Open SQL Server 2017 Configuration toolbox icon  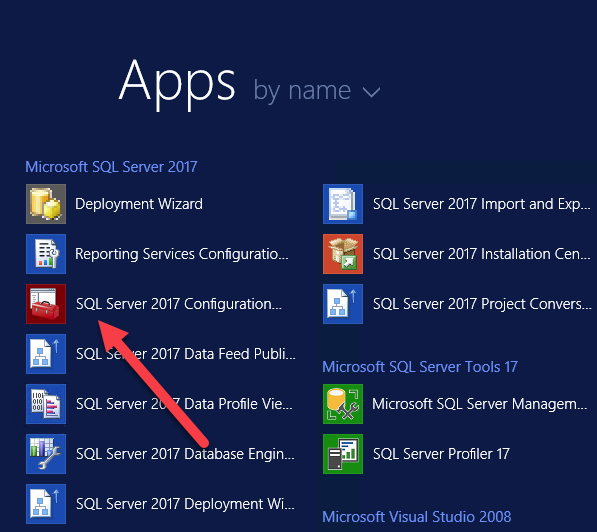46,304
